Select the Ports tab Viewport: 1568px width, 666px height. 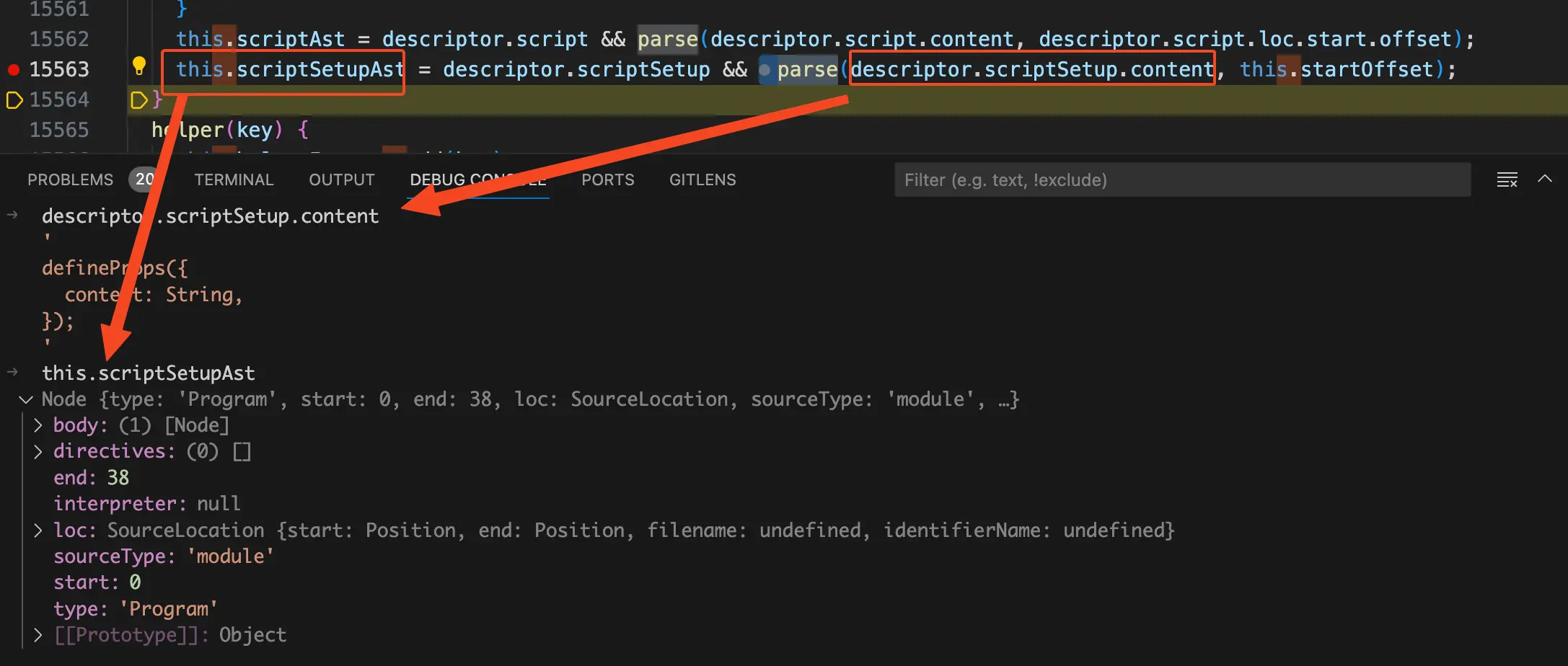(x=607, y=179)
